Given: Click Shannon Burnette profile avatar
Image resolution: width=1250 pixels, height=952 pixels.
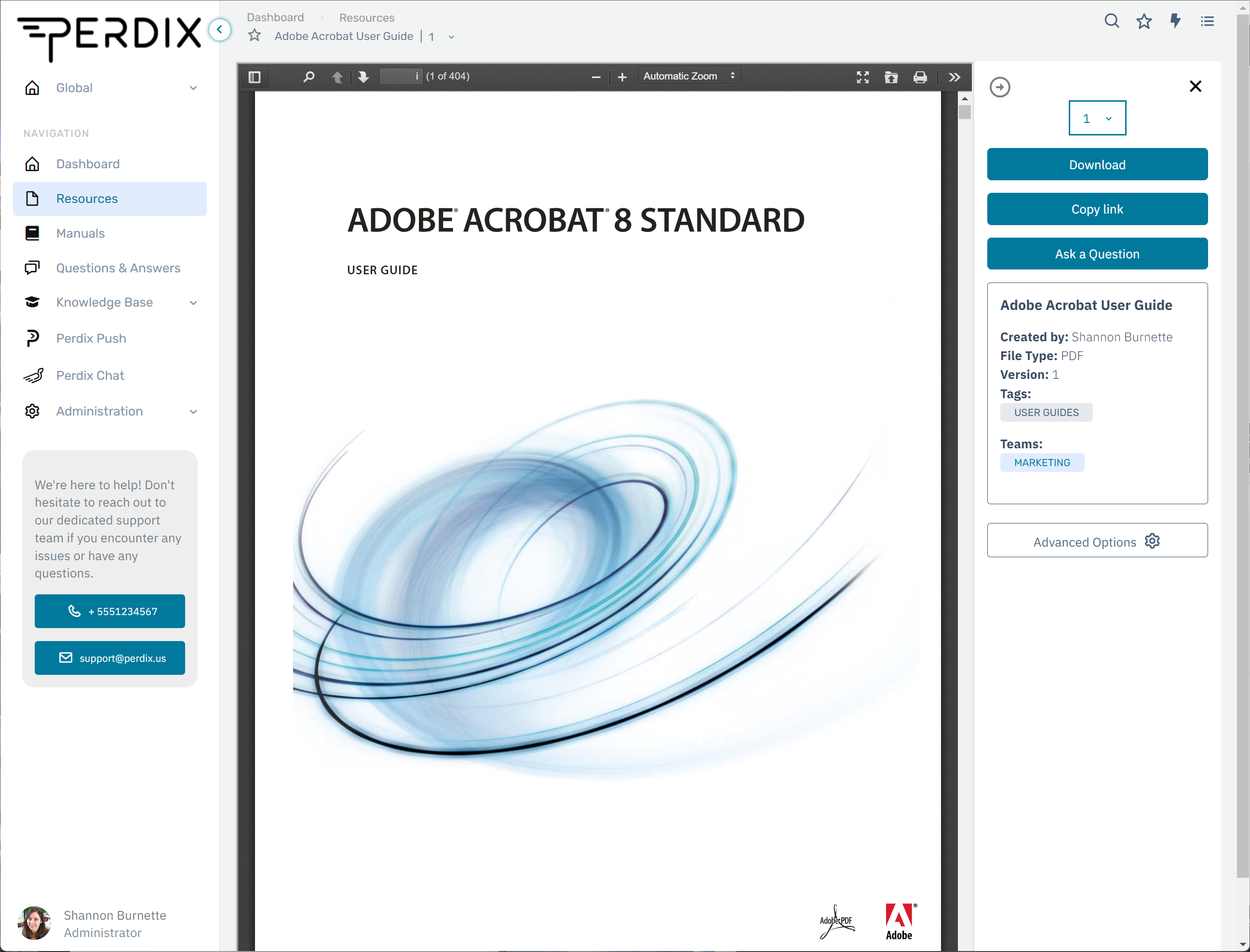Looking at the screenshot, I should coord(35,923).
